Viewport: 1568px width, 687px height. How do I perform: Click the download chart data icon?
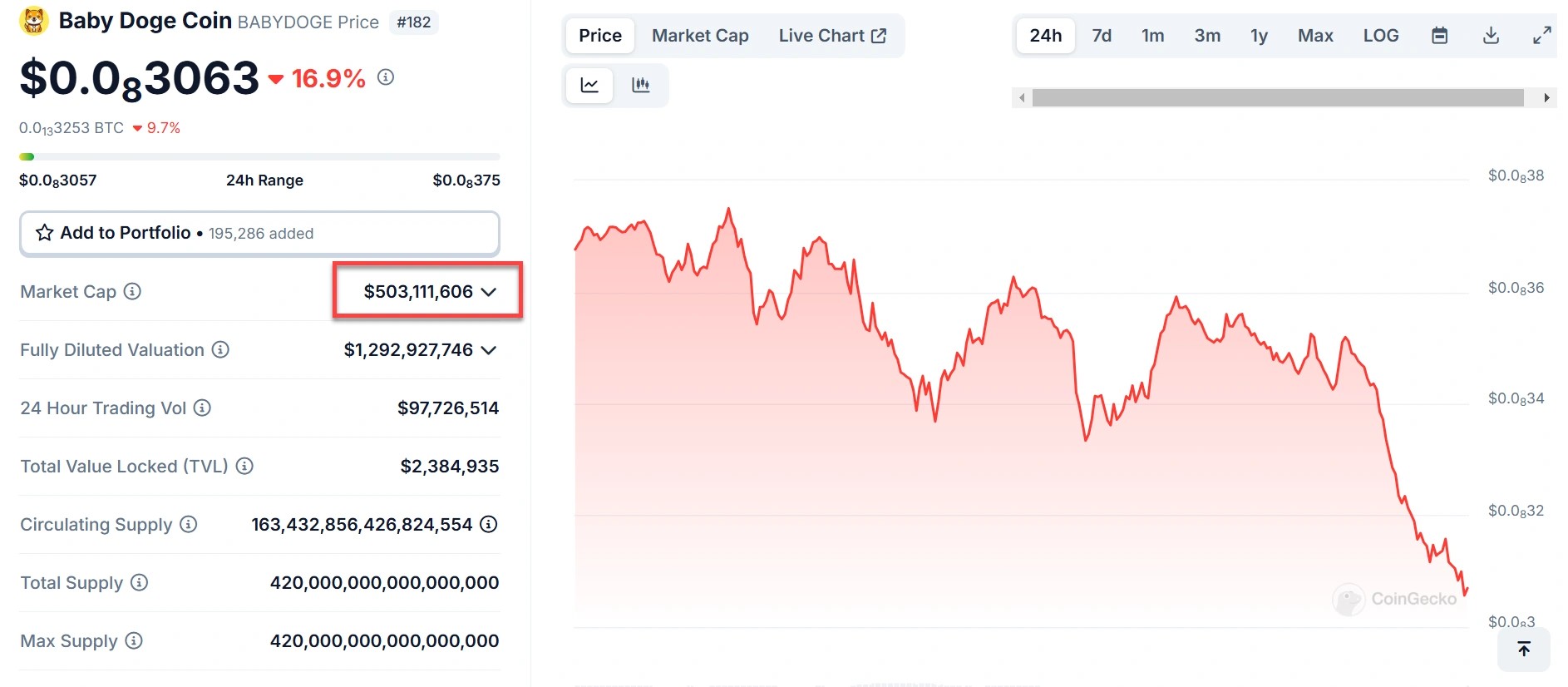tap(1491, 36)
